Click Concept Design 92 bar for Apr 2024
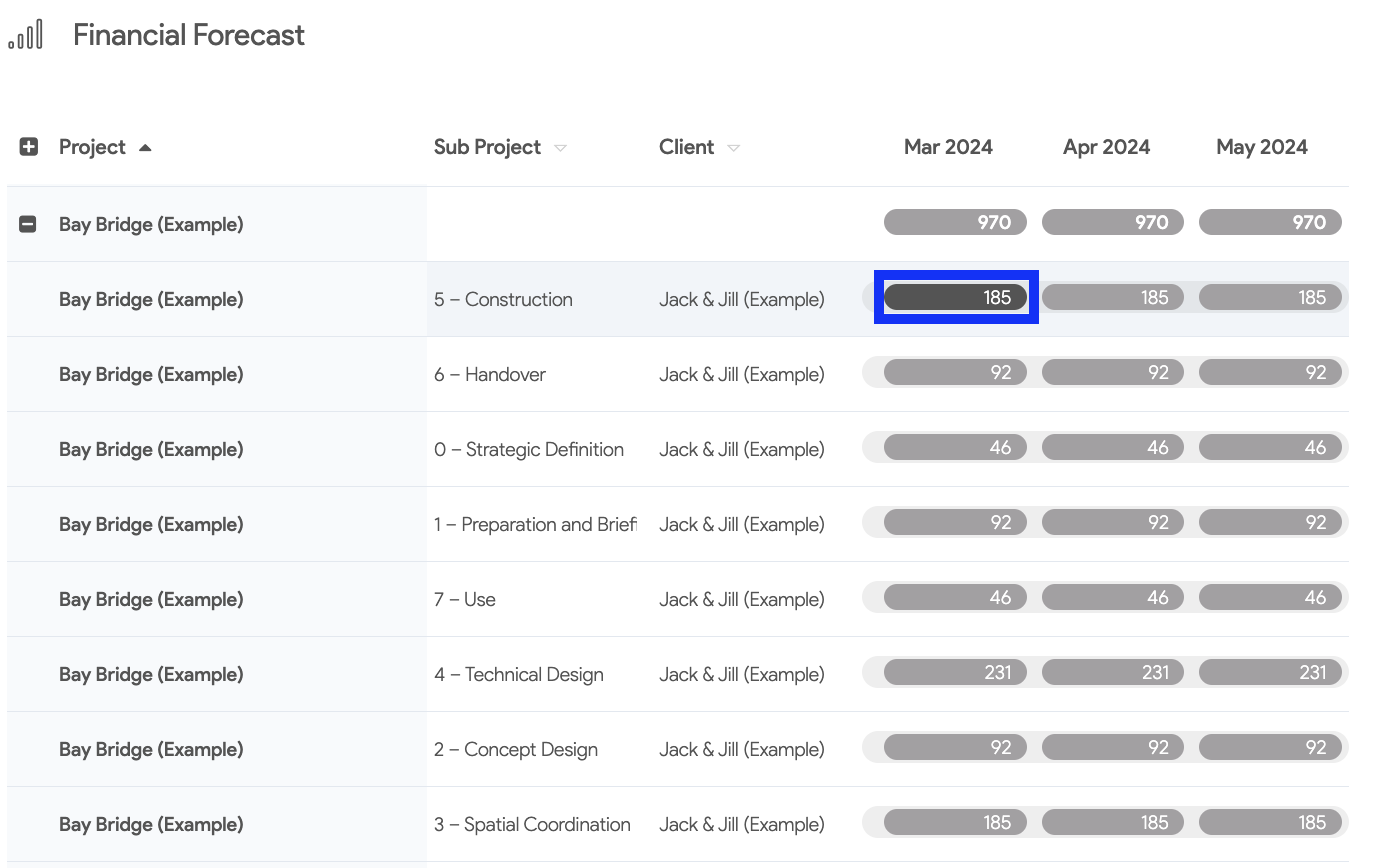The height and width of the screenshot is (868, 1390). pyautogui.click(x=1113, y=747)
